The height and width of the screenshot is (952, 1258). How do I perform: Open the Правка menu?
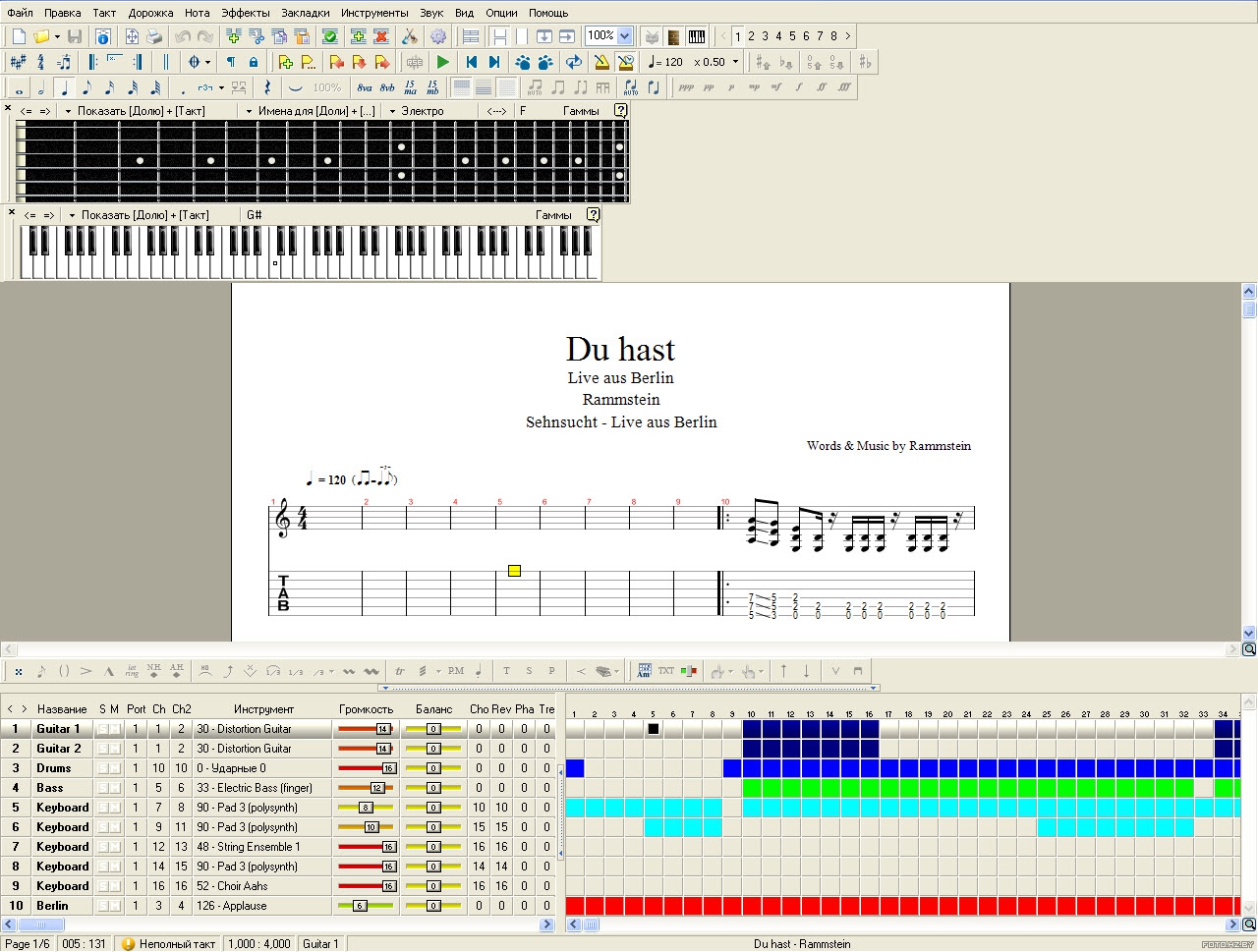tap(63, 13)
